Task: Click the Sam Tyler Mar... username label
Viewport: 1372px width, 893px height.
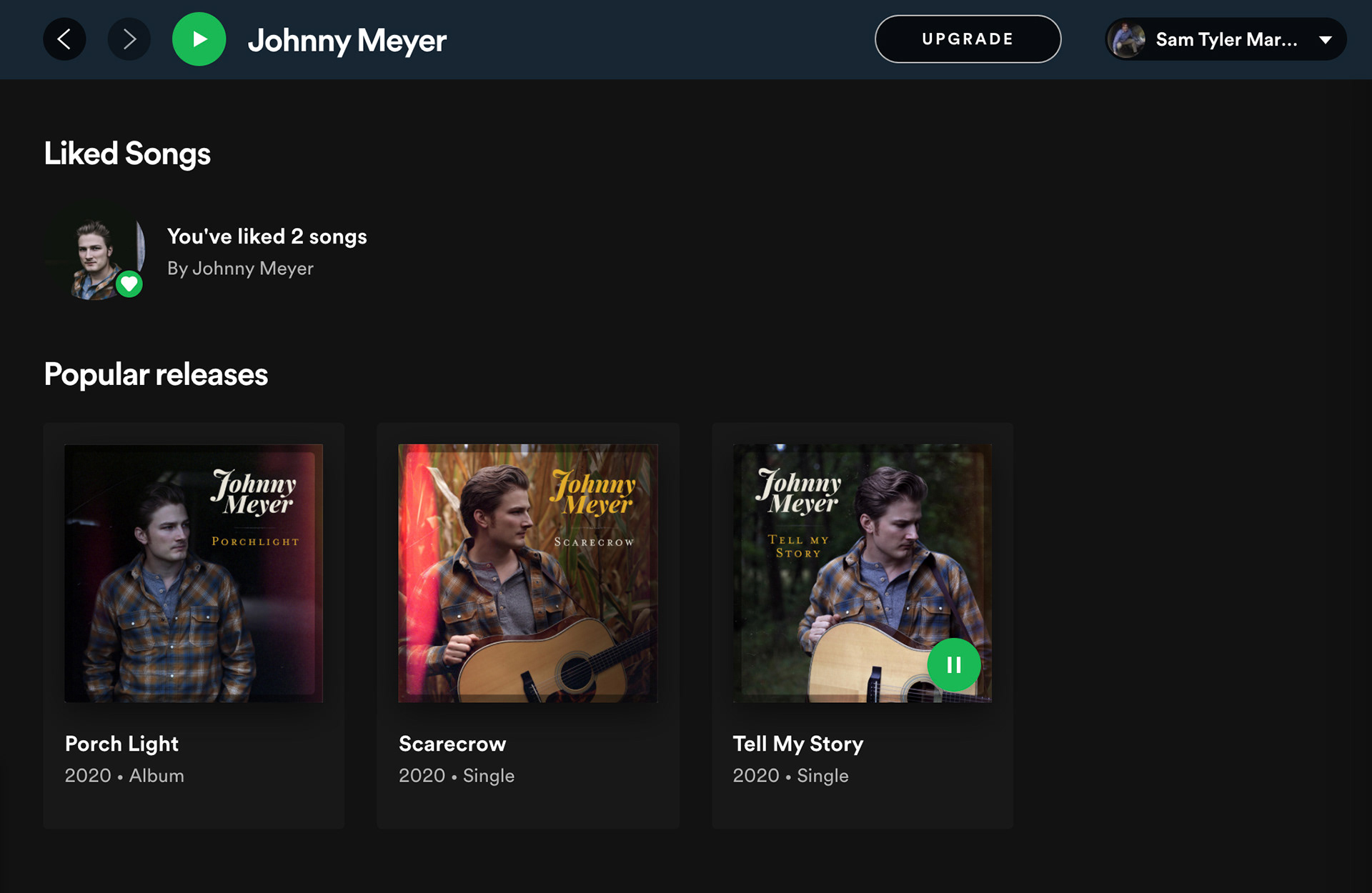Action: (1226, 40)
